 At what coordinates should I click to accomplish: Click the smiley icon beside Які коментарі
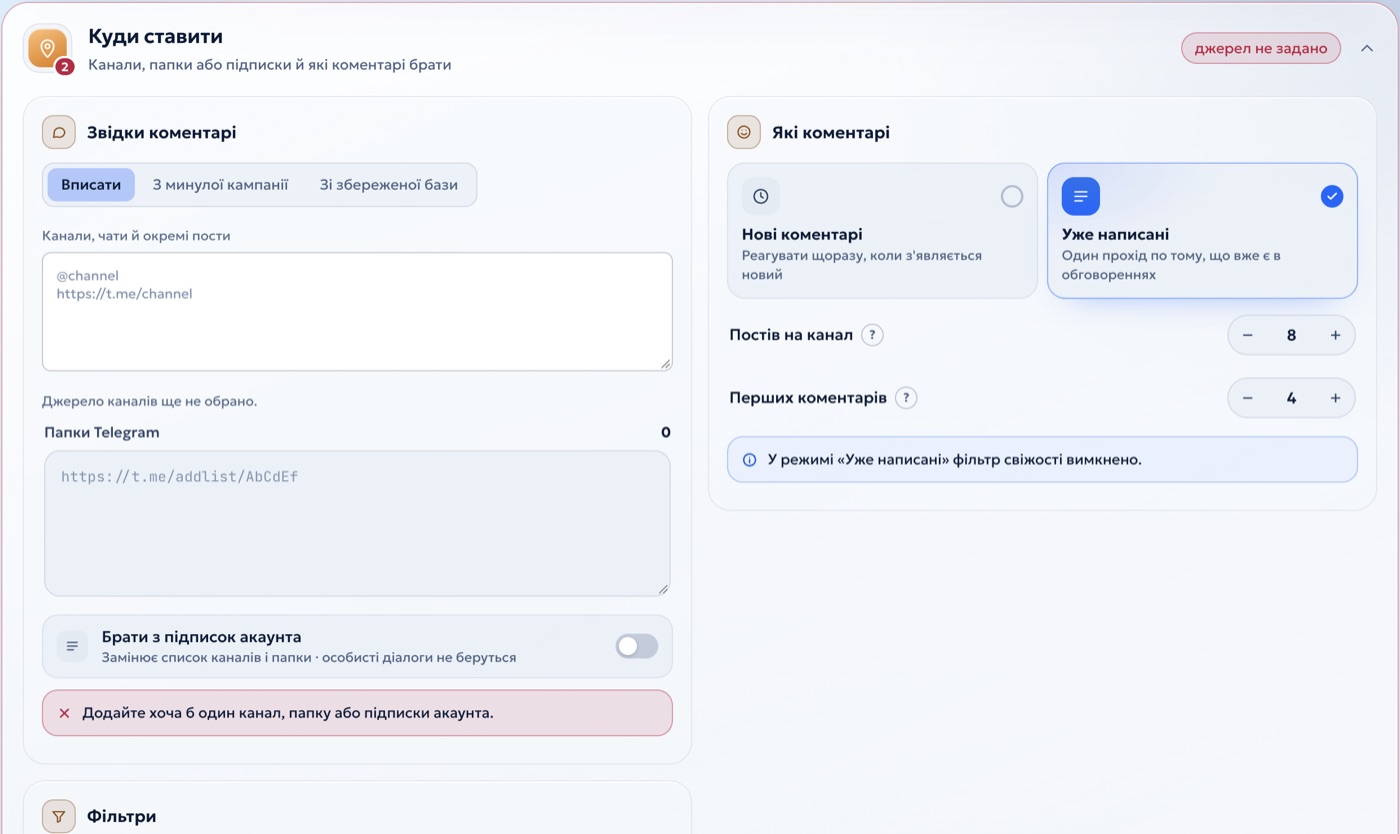point(744,132)
